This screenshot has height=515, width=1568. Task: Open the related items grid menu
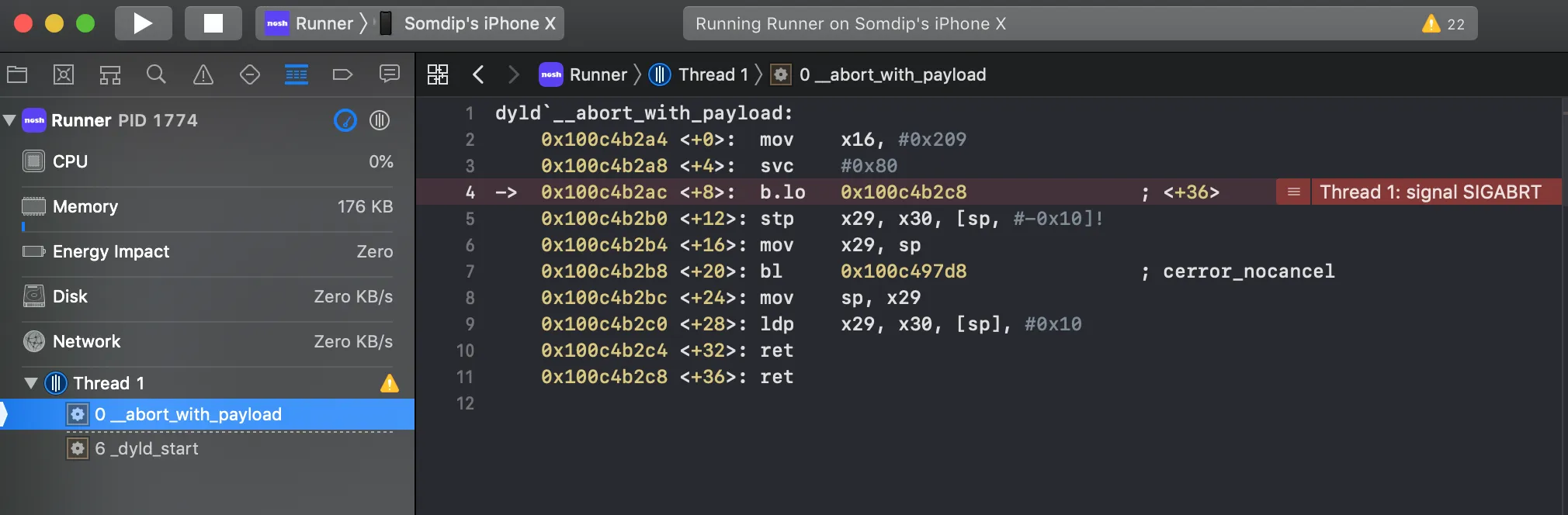438,74
